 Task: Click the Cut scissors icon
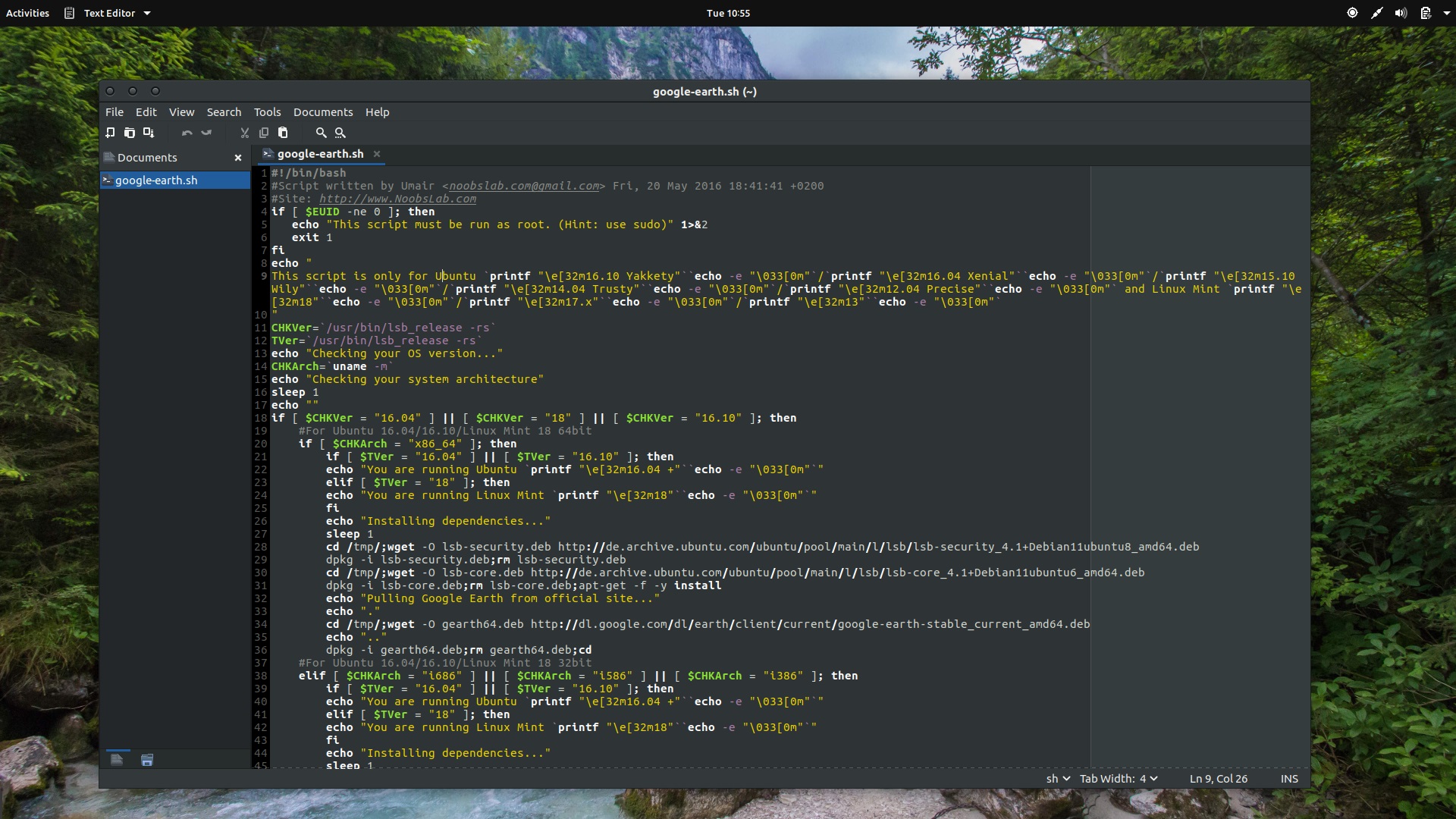tap(244, 133)
